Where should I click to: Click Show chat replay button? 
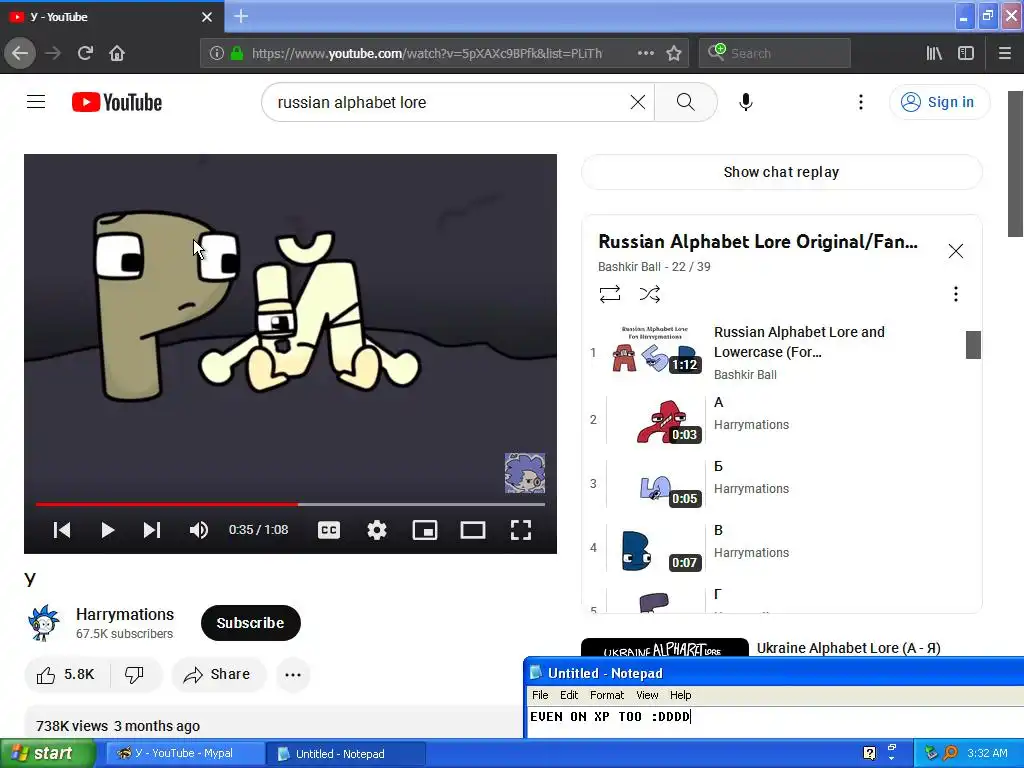(x=781, y=172)
